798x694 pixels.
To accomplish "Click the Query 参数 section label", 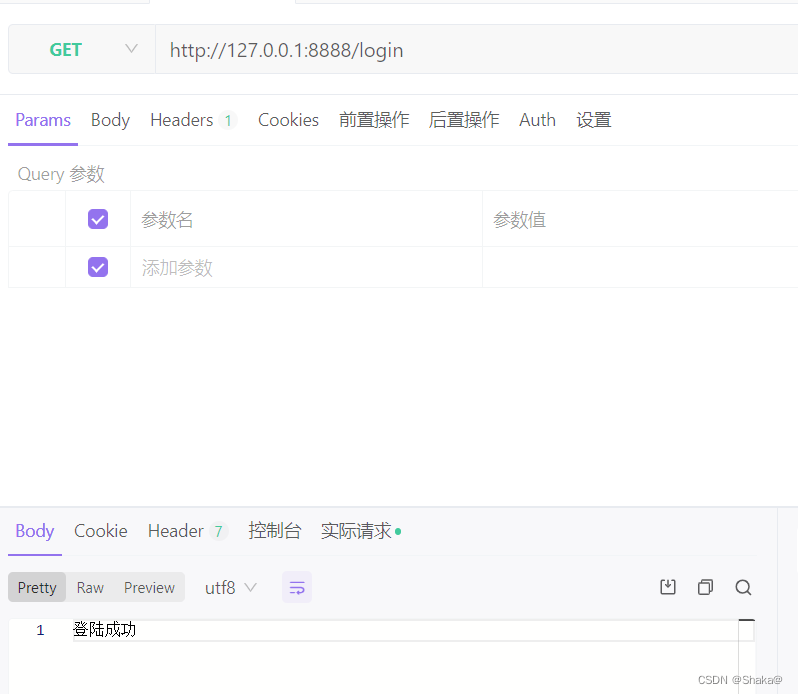I will tap(61, 174).
